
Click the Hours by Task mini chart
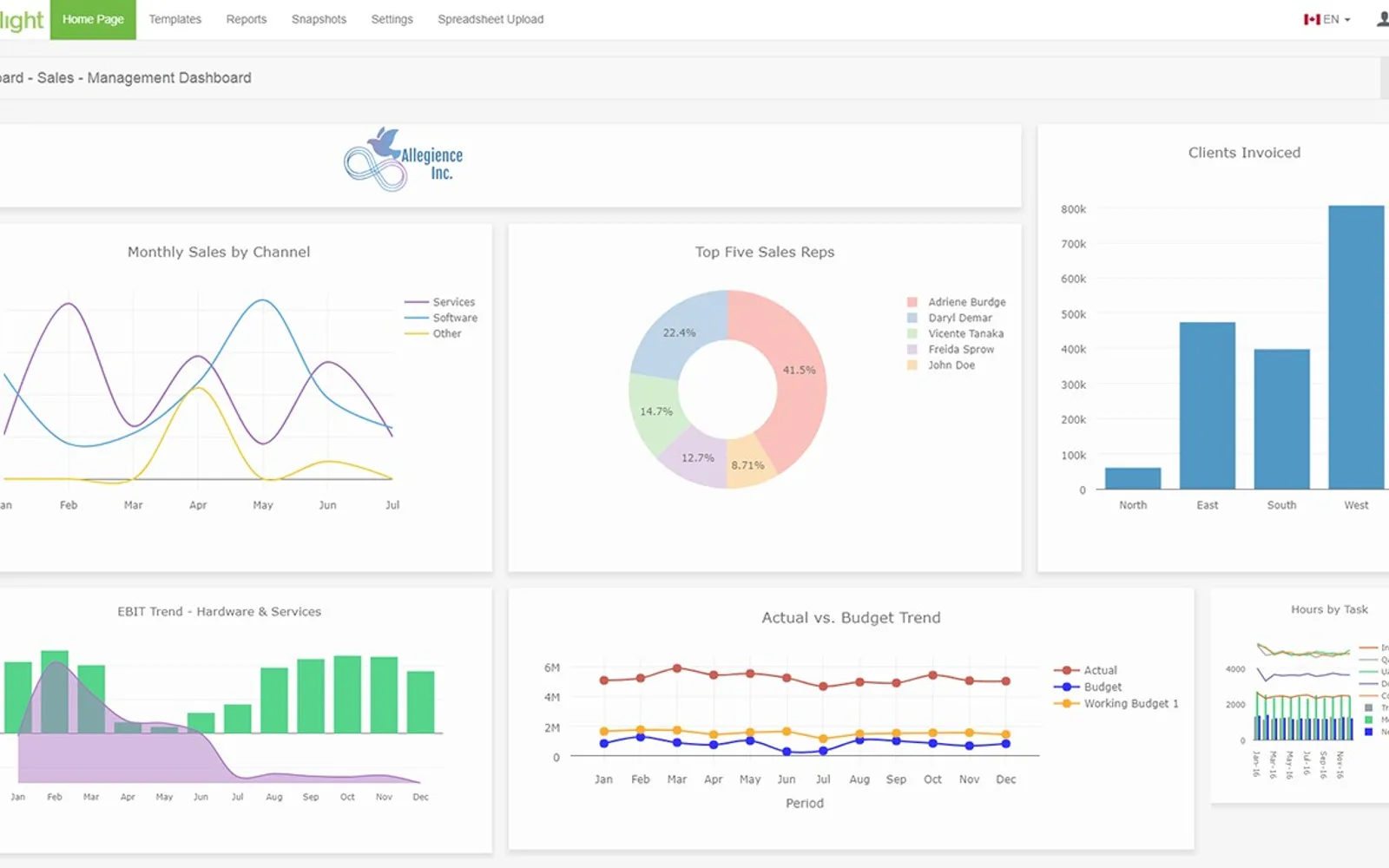1302,691
